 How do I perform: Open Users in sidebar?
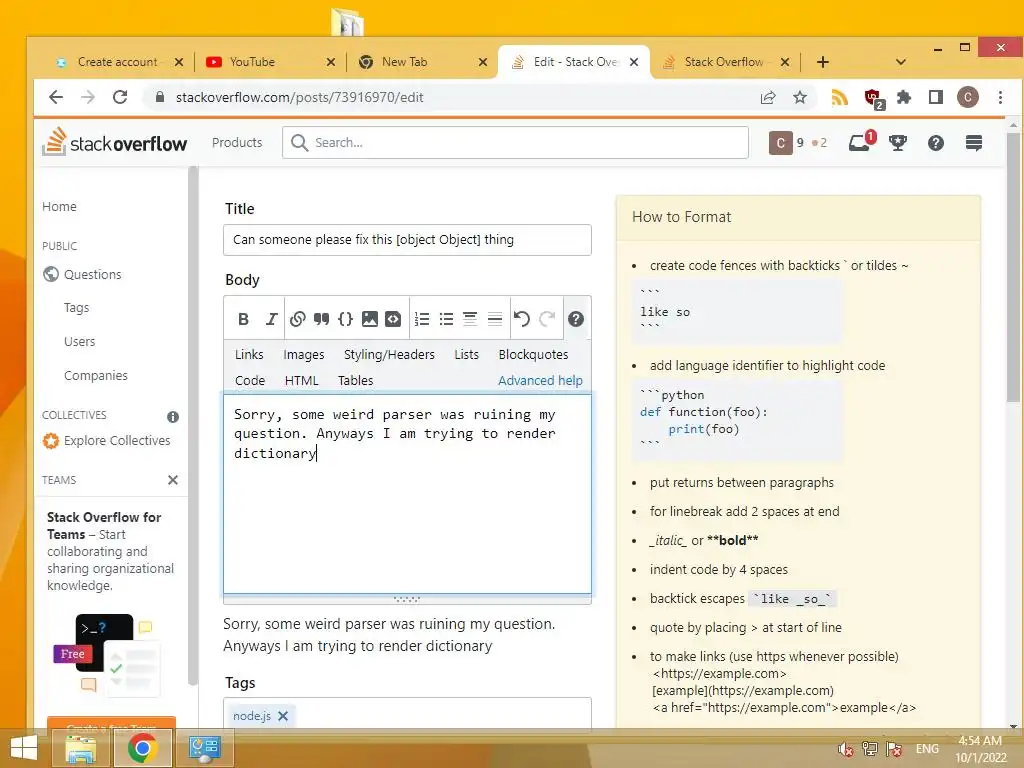[x=79, y=342]
